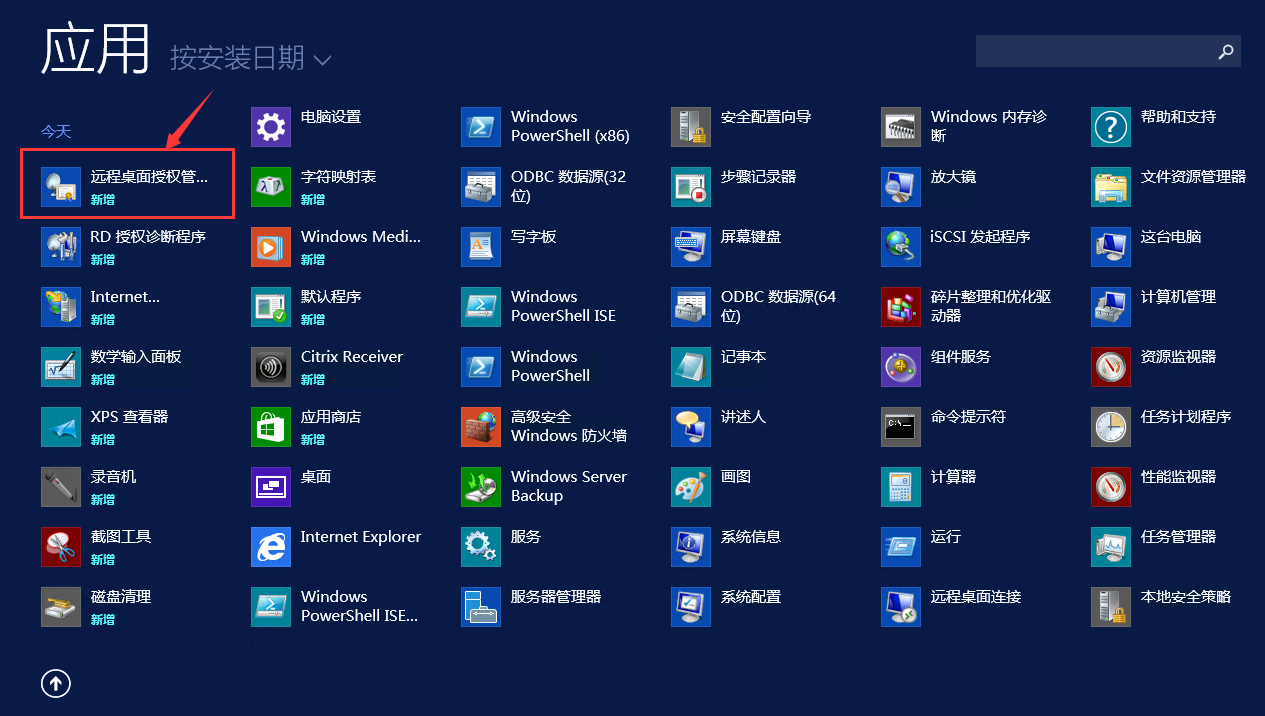
Task: Start 步骤记录器
Action: [734, 187]
